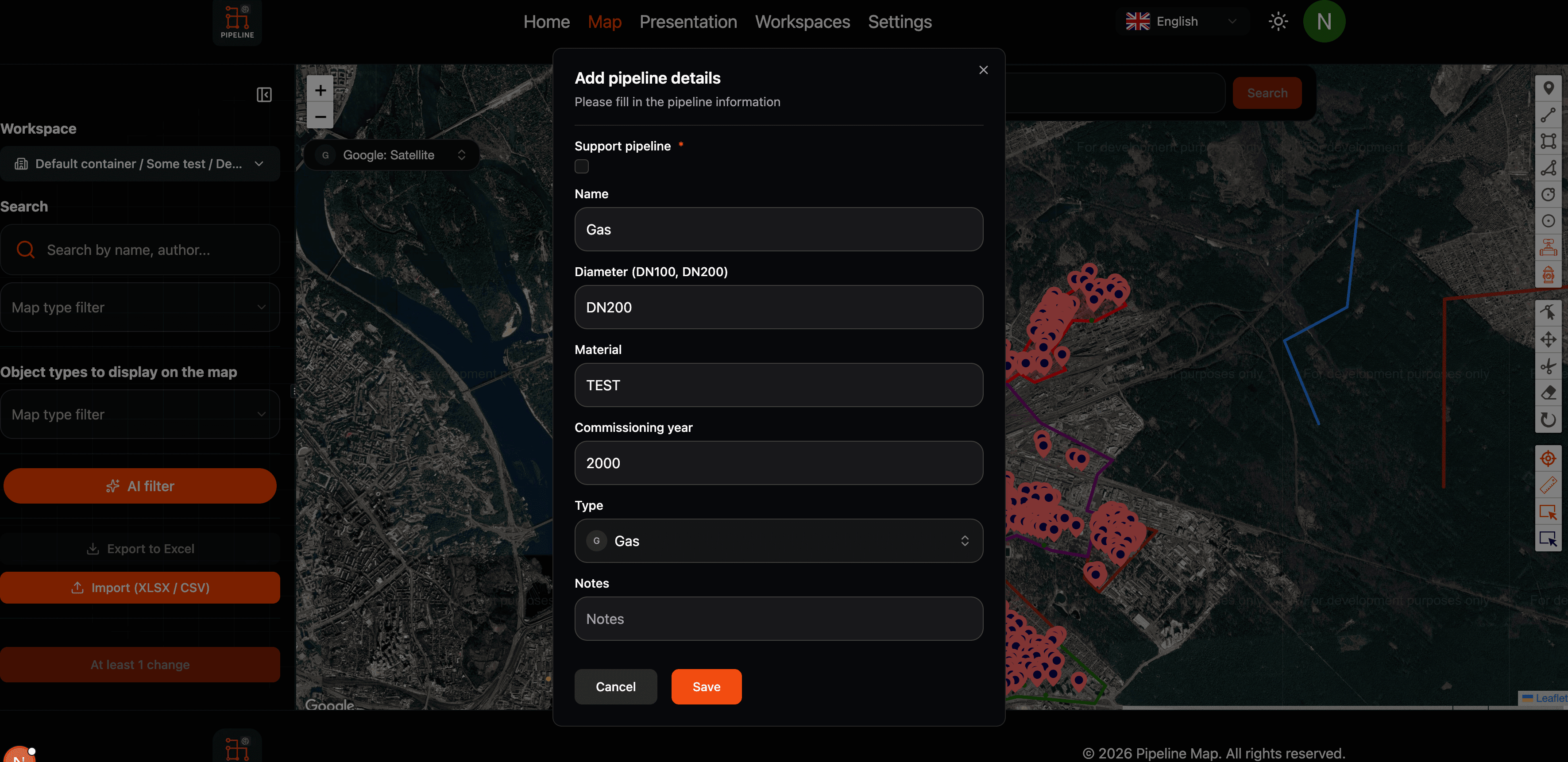Save the pipeline details
This screenshot has width=1568, height=762.
click(x=706, y=686)
